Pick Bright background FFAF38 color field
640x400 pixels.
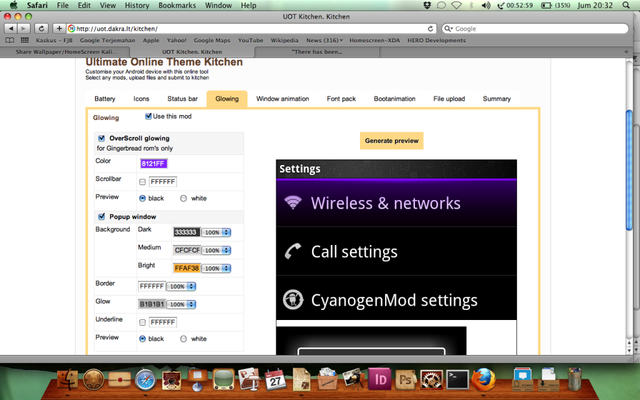(187, 268)
